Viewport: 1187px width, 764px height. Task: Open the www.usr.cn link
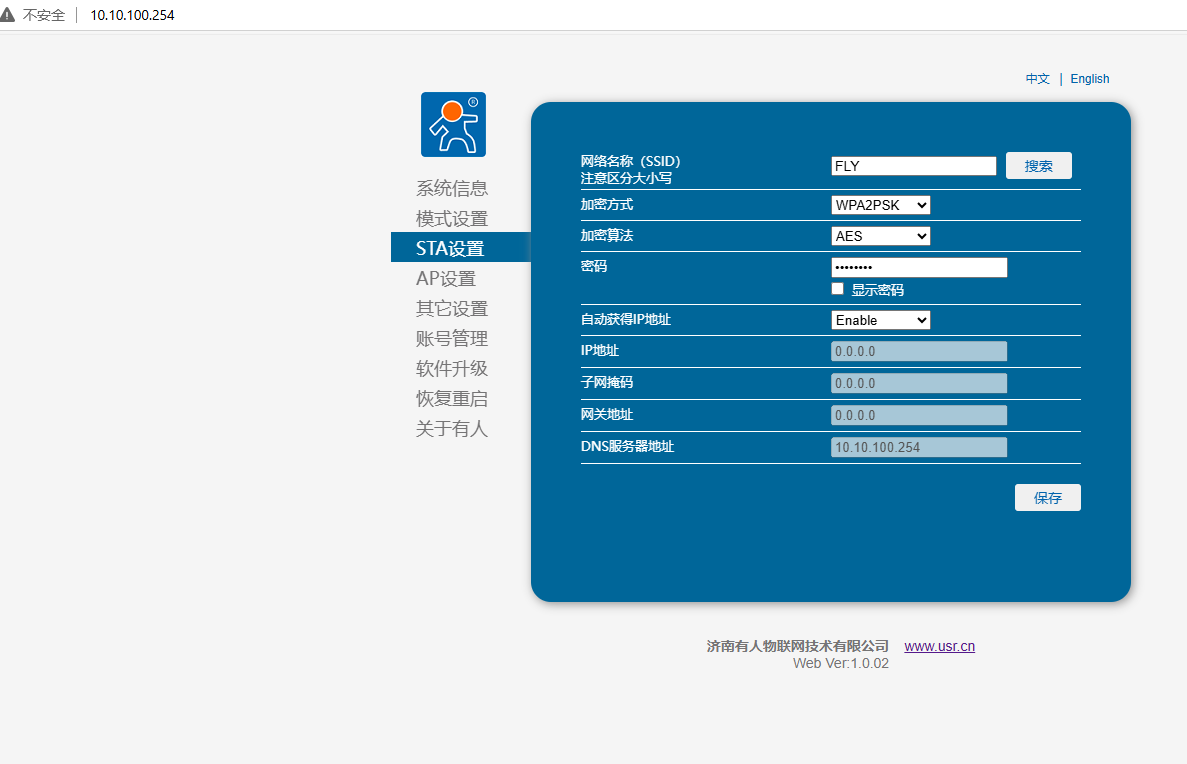point(939,646)
